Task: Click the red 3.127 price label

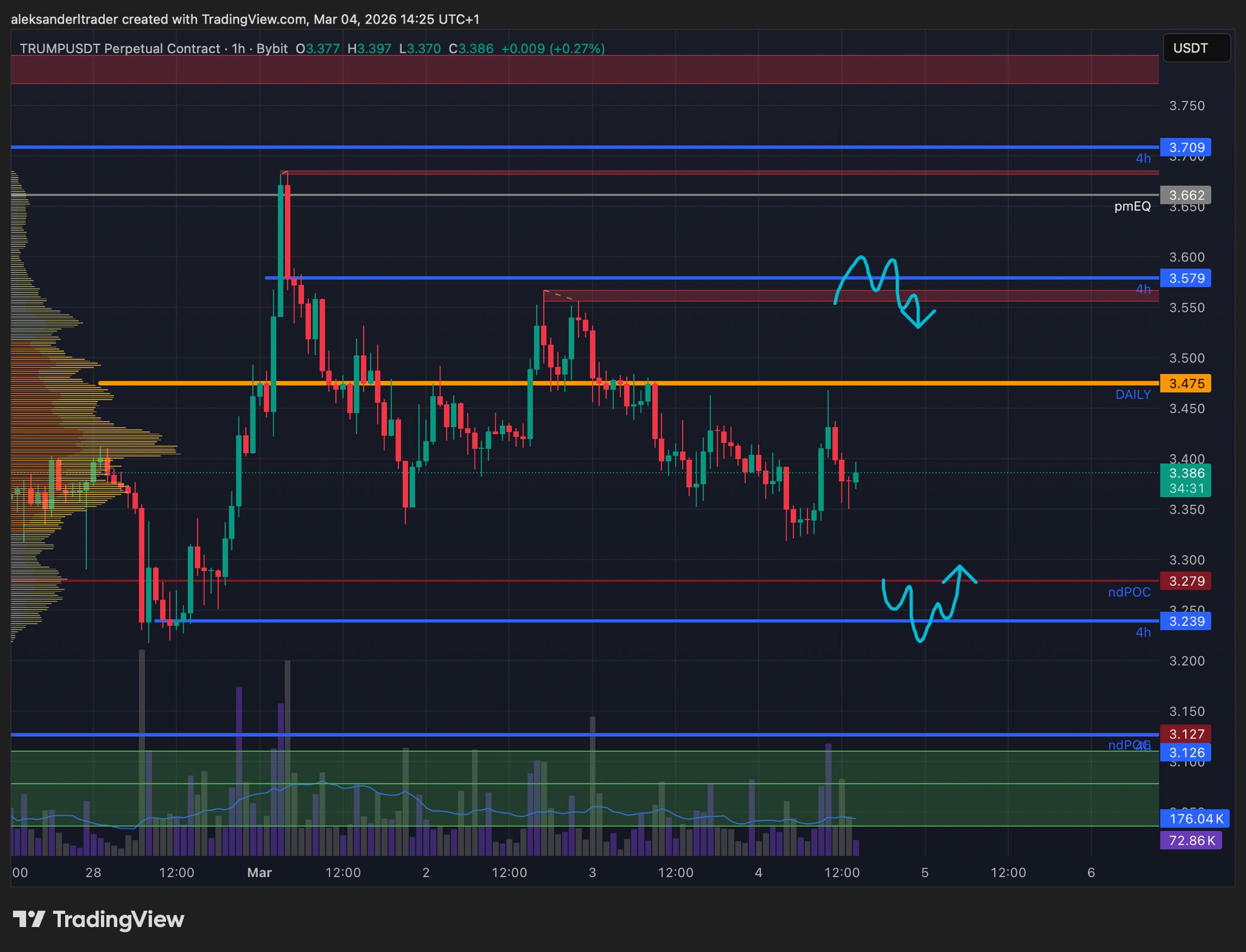Action: click(1185, 734)
